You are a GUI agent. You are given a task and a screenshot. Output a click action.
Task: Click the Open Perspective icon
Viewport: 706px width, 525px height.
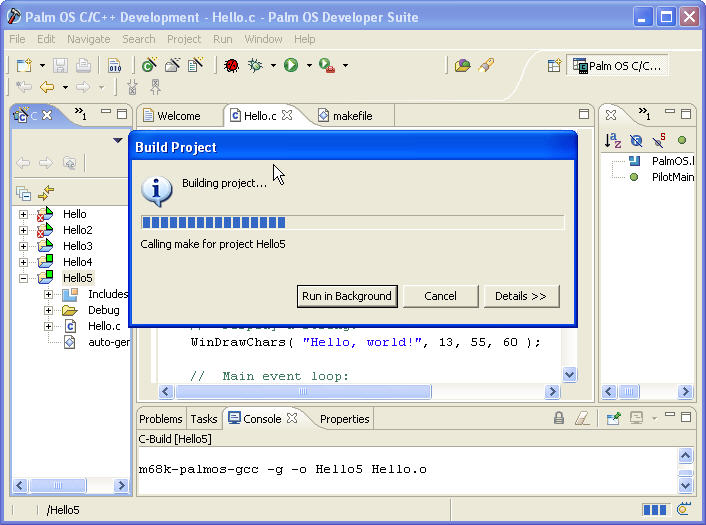[553, 66]
